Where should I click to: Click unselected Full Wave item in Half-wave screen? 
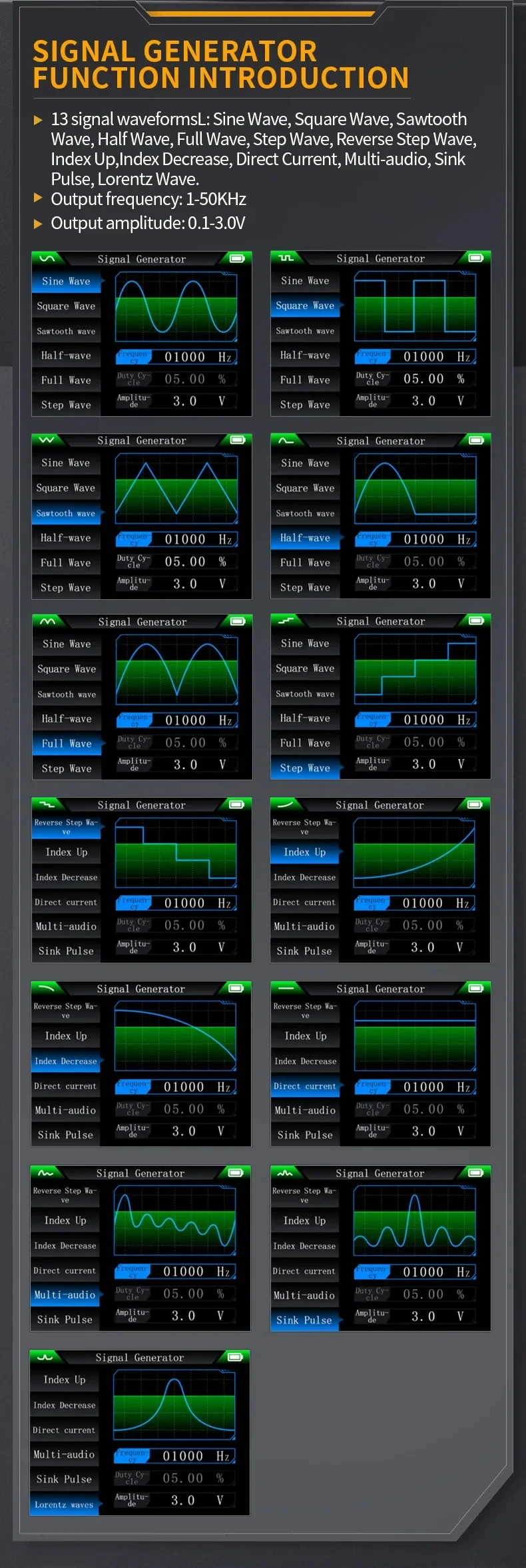click(306, 563)
